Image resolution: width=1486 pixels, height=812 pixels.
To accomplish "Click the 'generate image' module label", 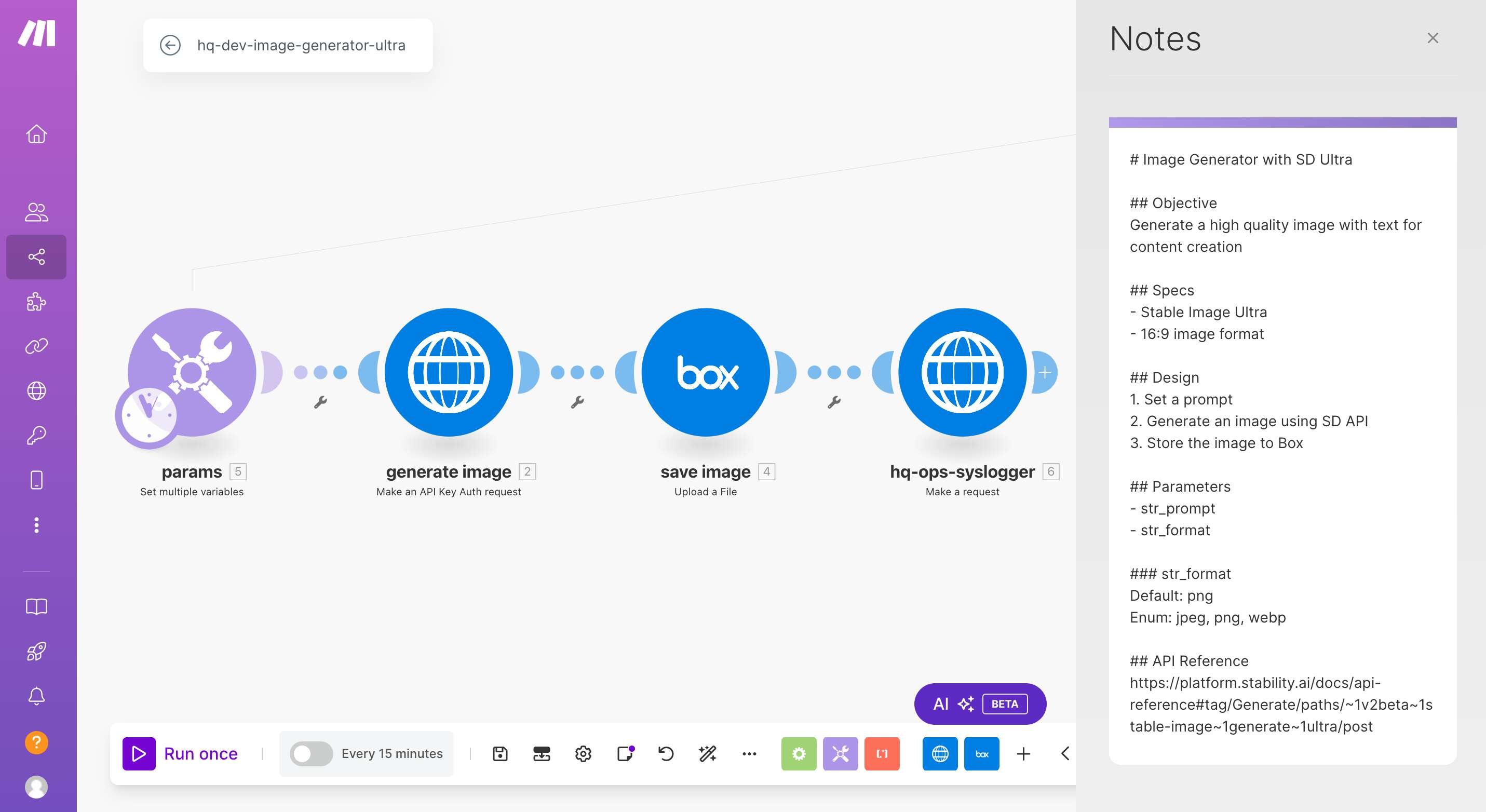I will [449, 472].
